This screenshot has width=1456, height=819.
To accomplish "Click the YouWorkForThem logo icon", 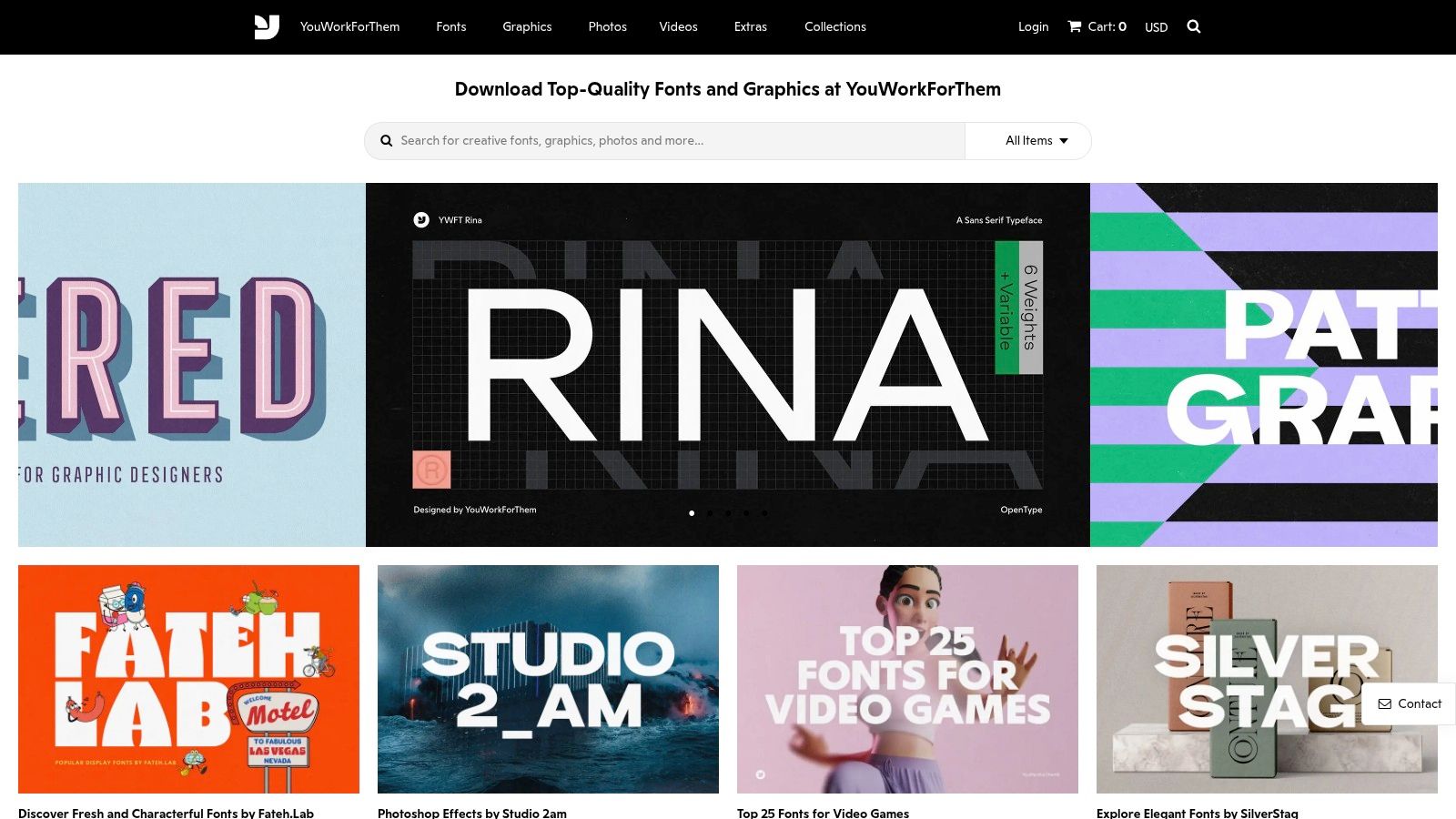I will coord(267,26).
